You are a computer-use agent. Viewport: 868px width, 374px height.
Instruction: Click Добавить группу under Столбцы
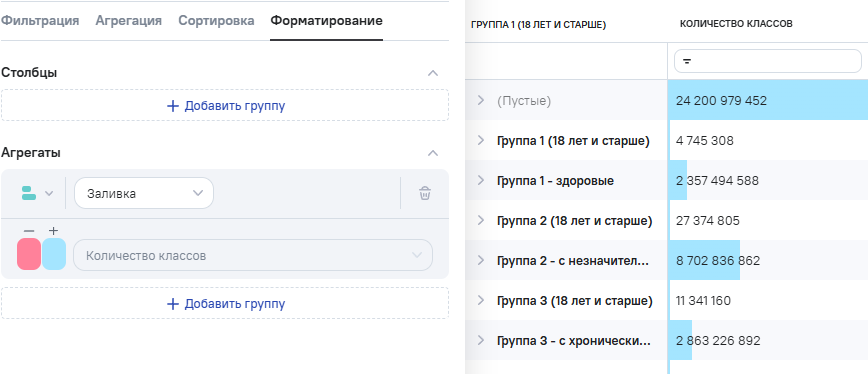pos(225,106)
